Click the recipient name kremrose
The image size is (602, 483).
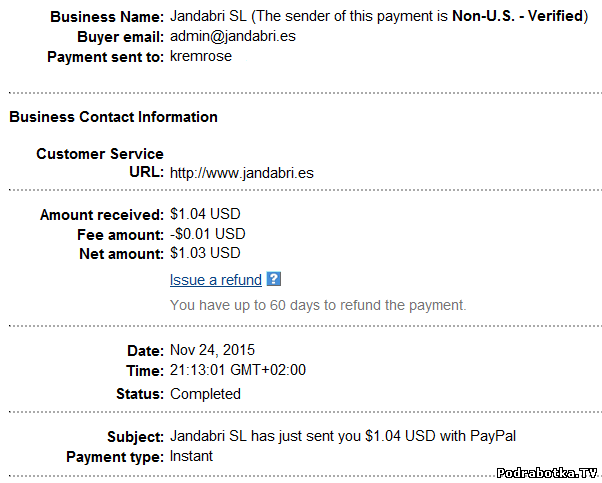200,57
